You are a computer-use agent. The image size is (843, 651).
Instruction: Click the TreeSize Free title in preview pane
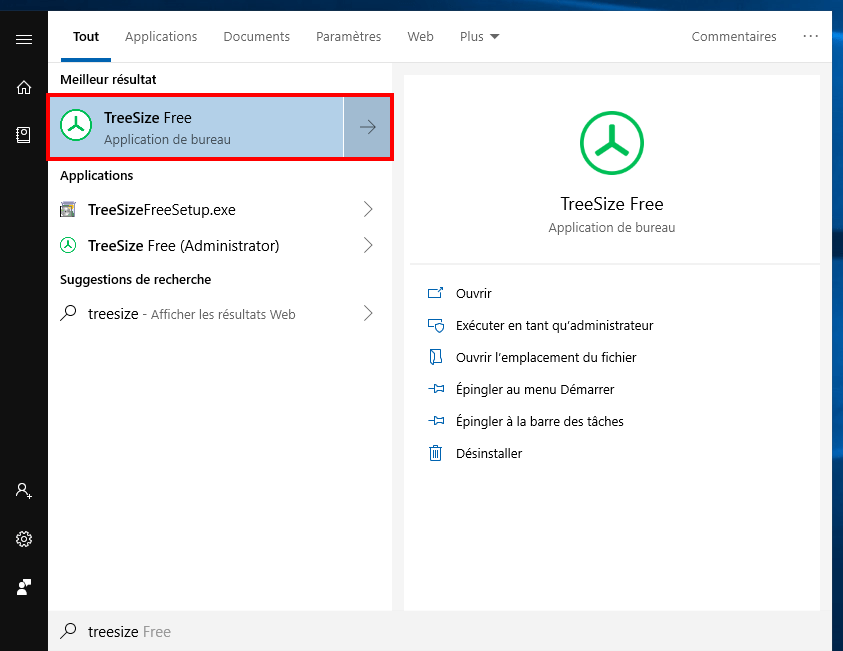click(x=612, y=204)
